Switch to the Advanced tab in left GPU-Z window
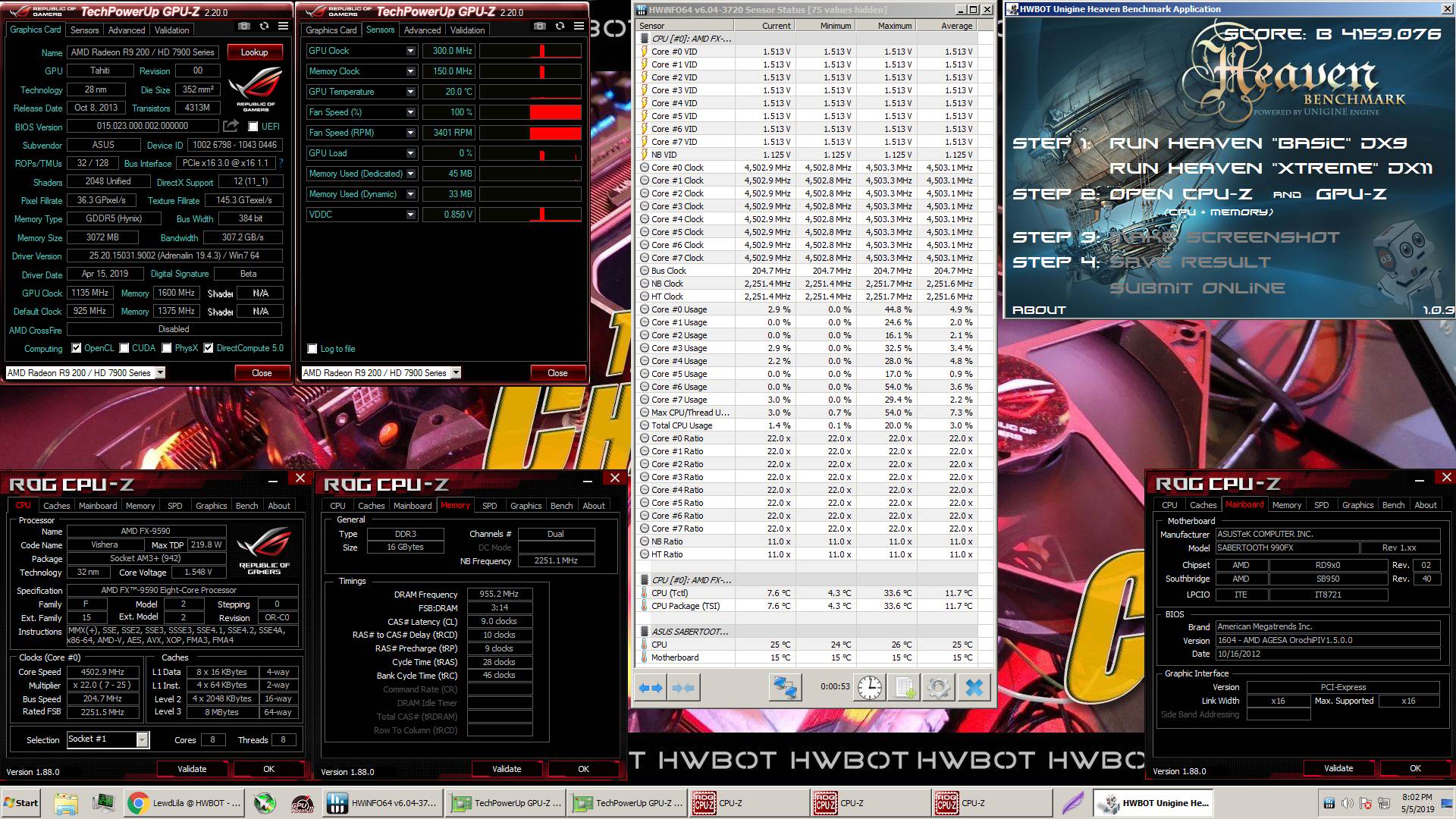 click(127, 30)
